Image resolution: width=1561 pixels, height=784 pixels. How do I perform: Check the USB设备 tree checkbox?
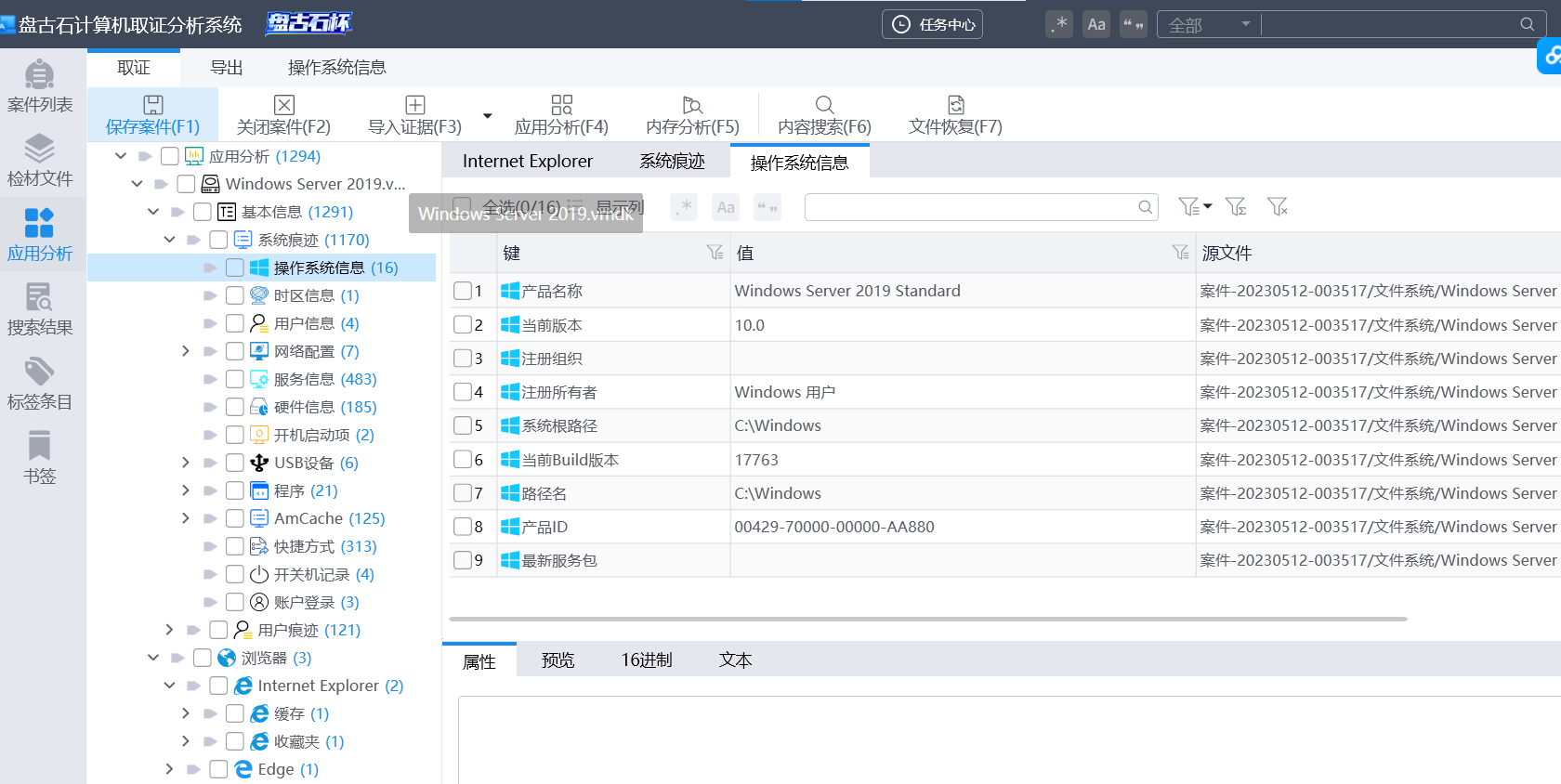pos(235,463)
